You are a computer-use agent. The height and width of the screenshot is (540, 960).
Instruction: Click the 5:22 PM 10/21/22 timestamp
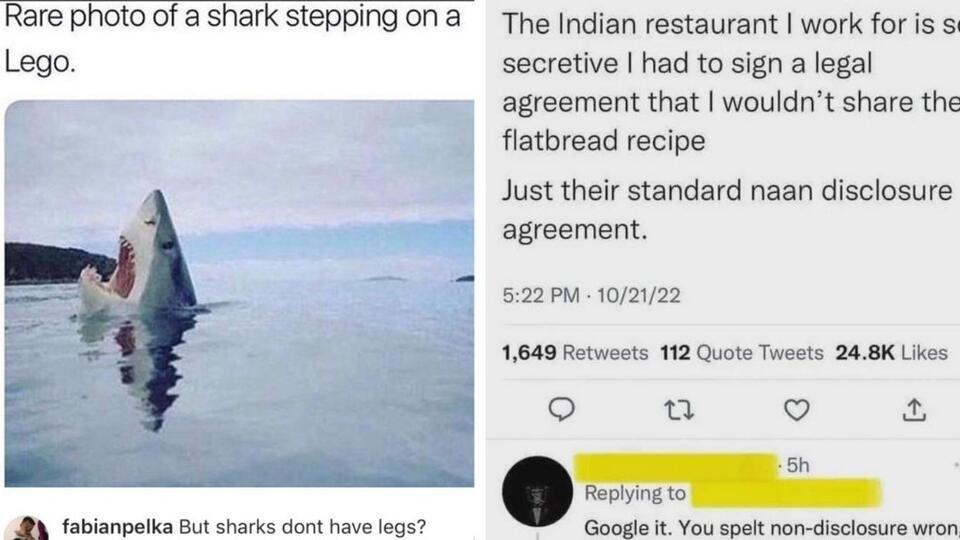pyautogui.click(x=591, y=296)
